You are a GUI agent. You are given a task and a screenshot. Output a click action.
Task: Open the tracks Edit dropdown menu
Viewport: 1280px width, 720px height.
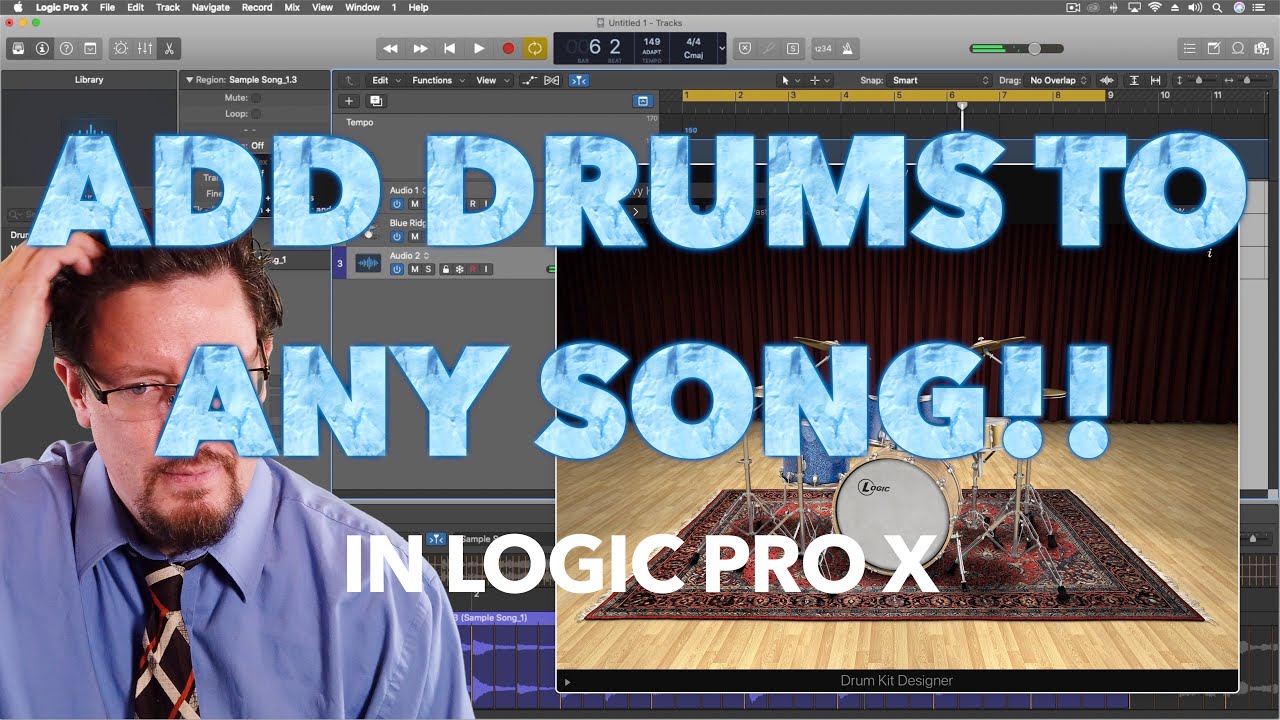(386, 80)
